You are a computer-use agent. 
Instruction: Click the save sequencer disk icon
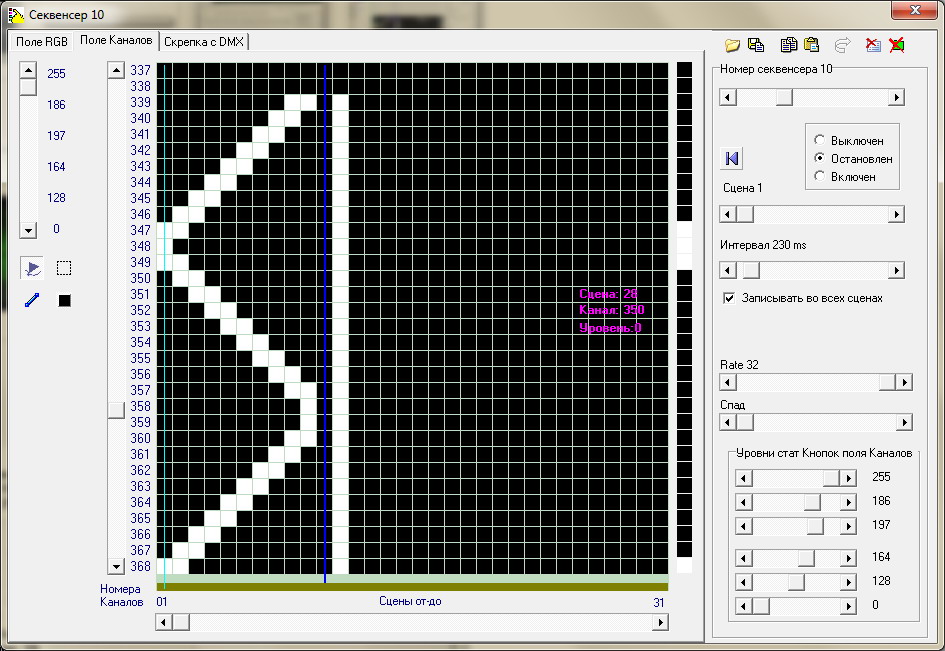click(756, 45)
